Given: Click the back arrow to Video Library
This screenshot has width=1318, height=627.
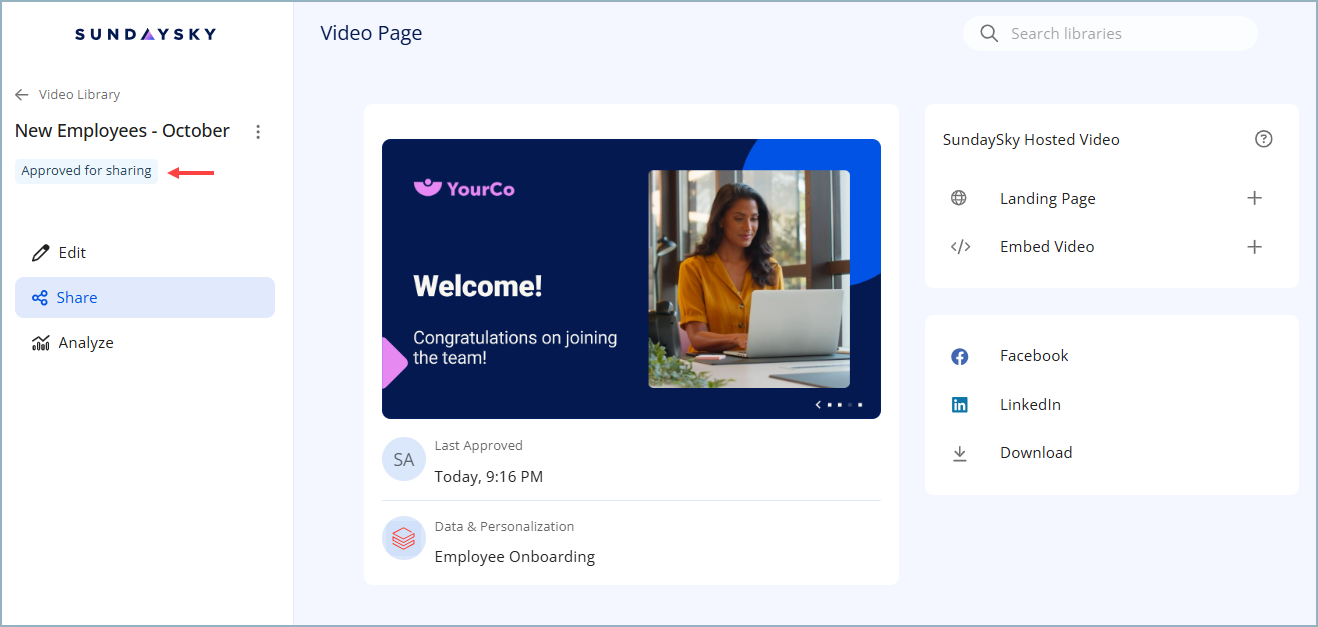Looking at the screenshot, I should [22, 95].
